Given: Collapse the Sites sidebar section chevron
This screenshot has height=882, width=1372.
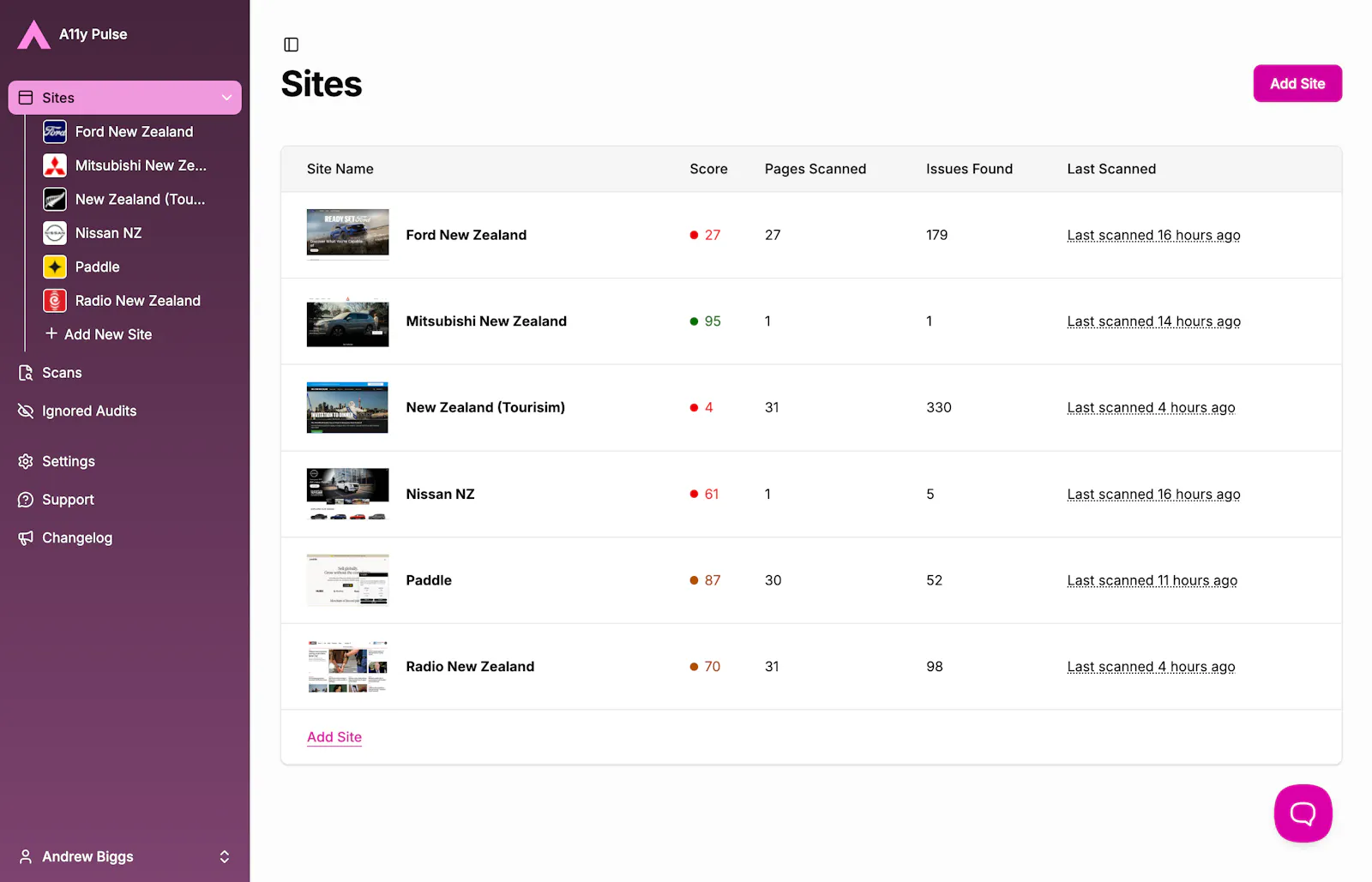Looking at the screenshot, I should (x=226, y=98).
